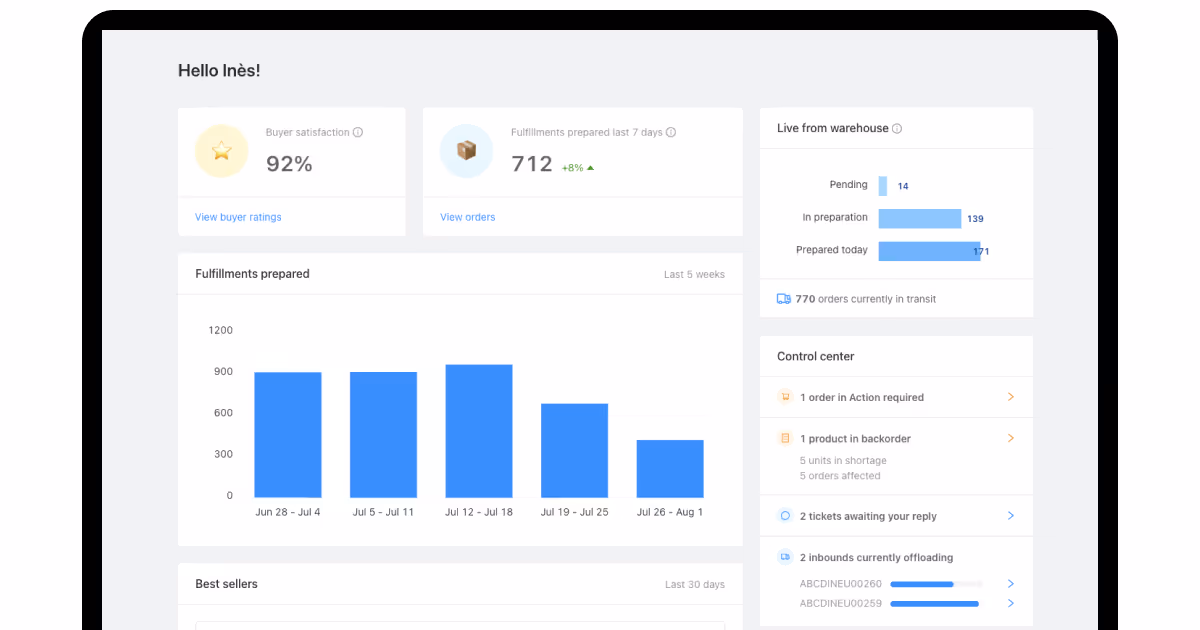Click the package box icon

point(467,151)
